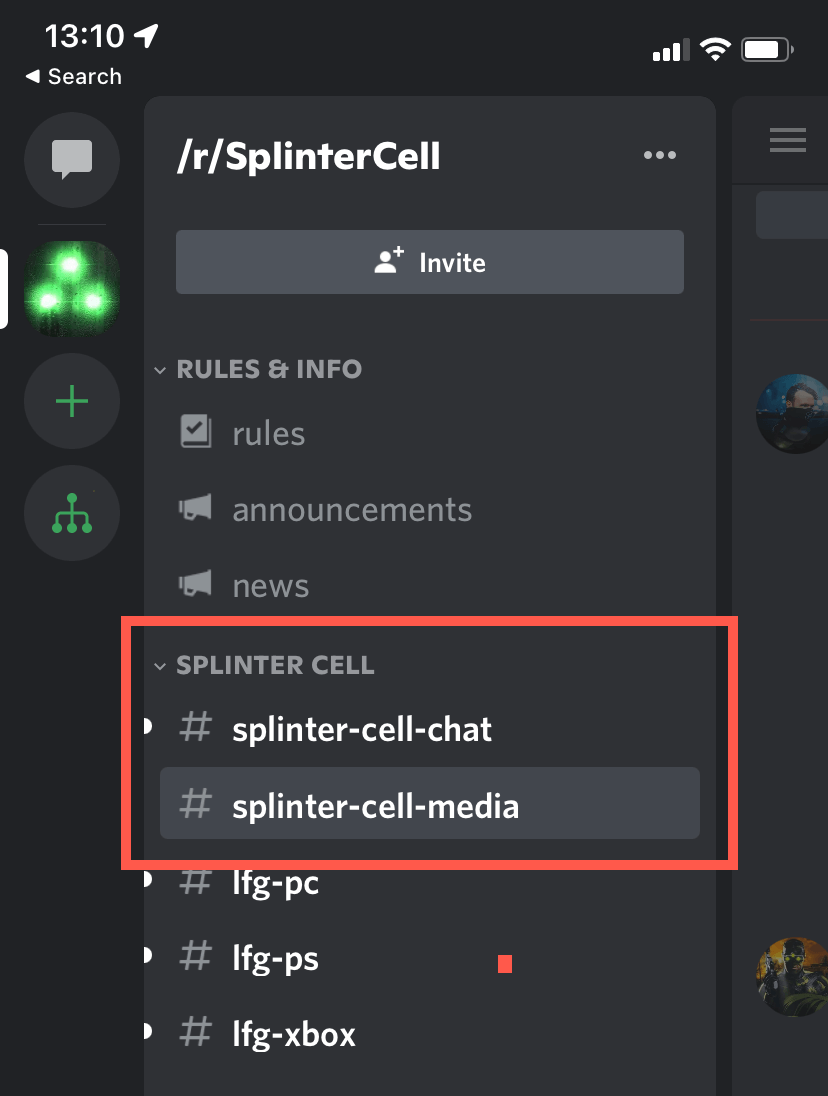Tap the /r/SplinterCell server title
The width and height of the screenshot is (828, 1096).
tap(308, 156)
